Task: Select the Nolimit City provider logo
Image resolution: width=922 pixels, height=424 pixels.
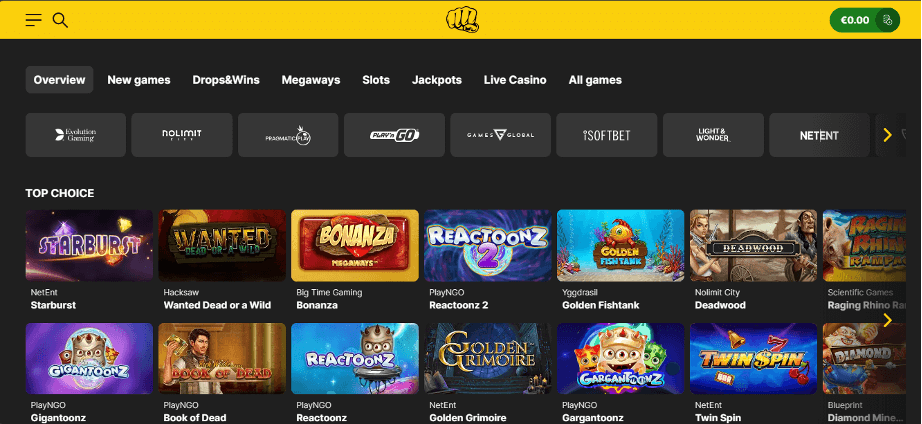Action: tap(182, 135)
